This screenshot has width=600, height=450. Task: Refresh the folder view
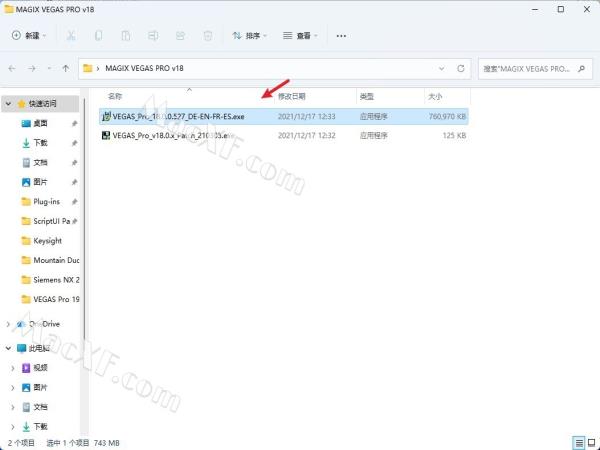coord(461,68)
